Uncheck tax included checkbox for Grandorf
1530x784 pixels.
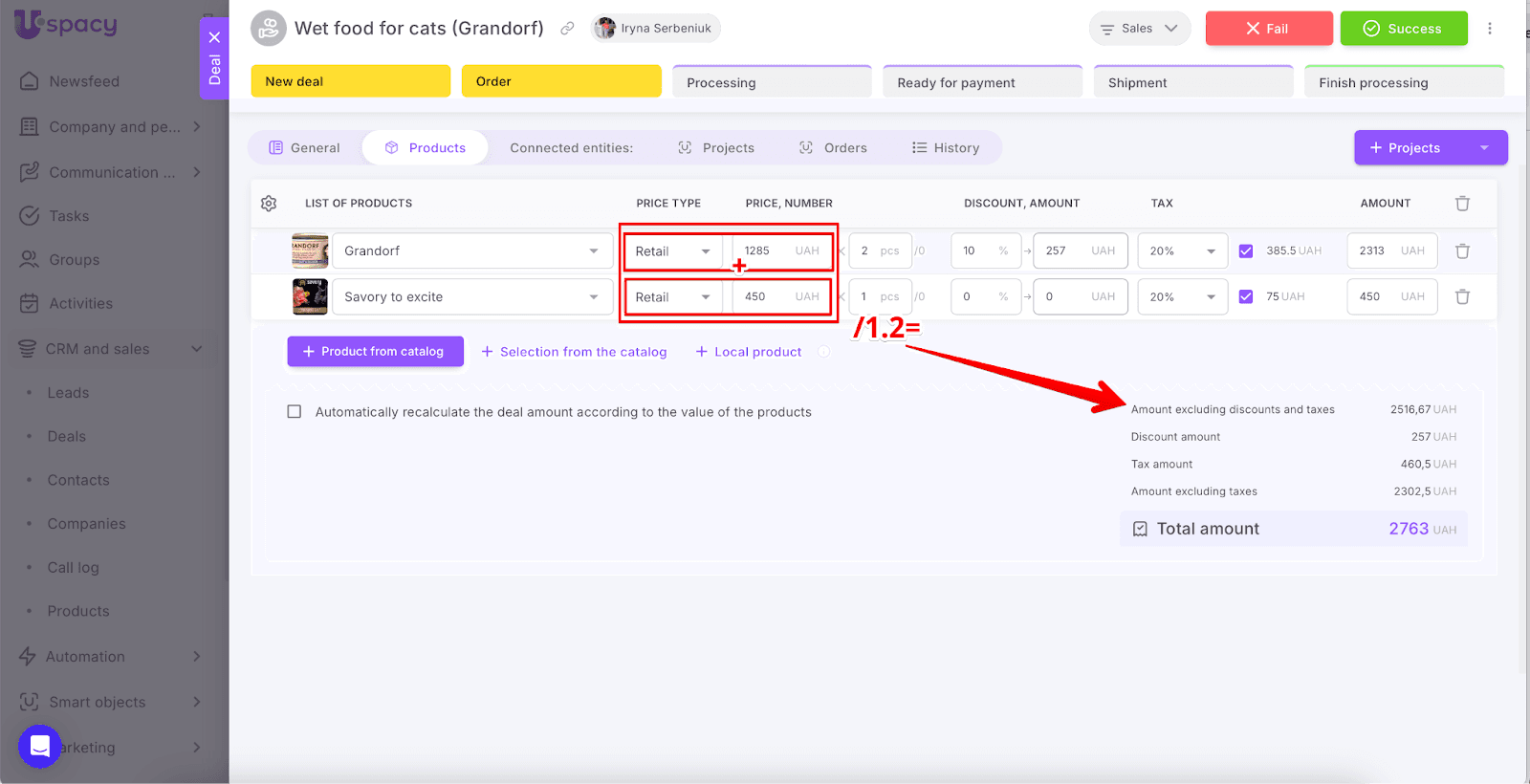(x=1245, y=251)
